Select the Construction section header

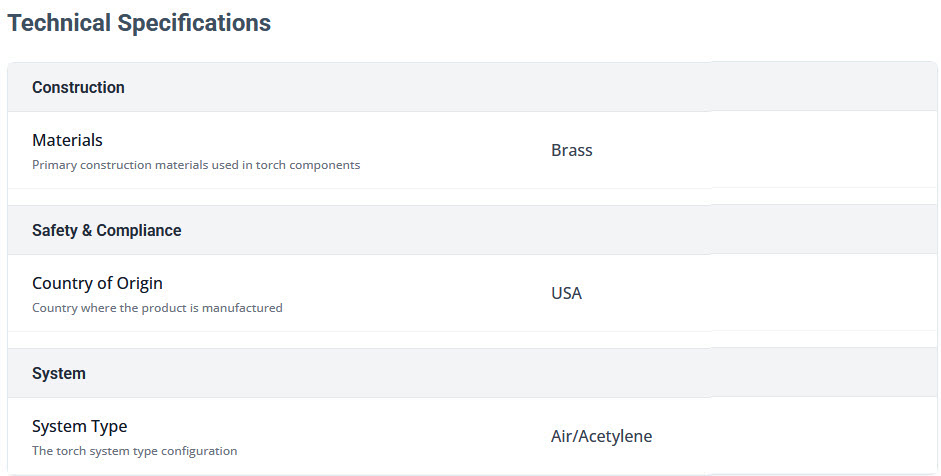click(78, 87)
